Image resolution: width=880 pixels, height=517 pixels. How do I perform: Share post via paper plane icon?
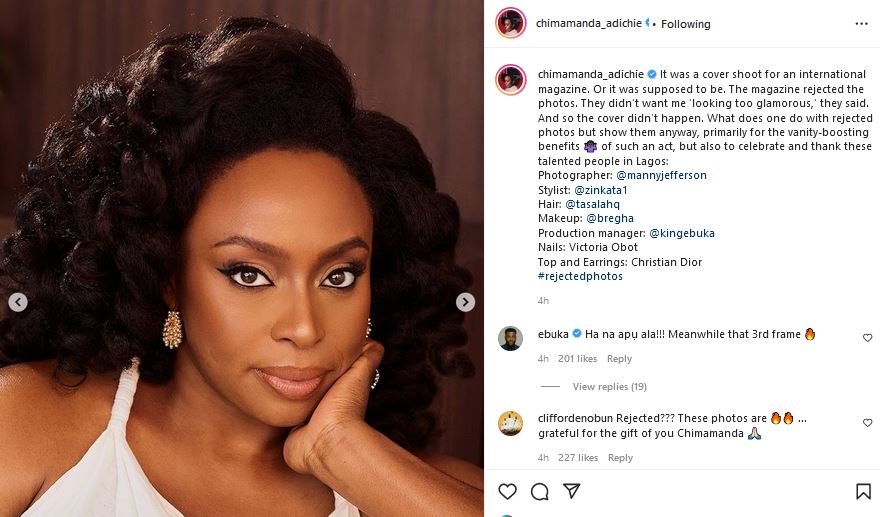click(x=571, y=491)
